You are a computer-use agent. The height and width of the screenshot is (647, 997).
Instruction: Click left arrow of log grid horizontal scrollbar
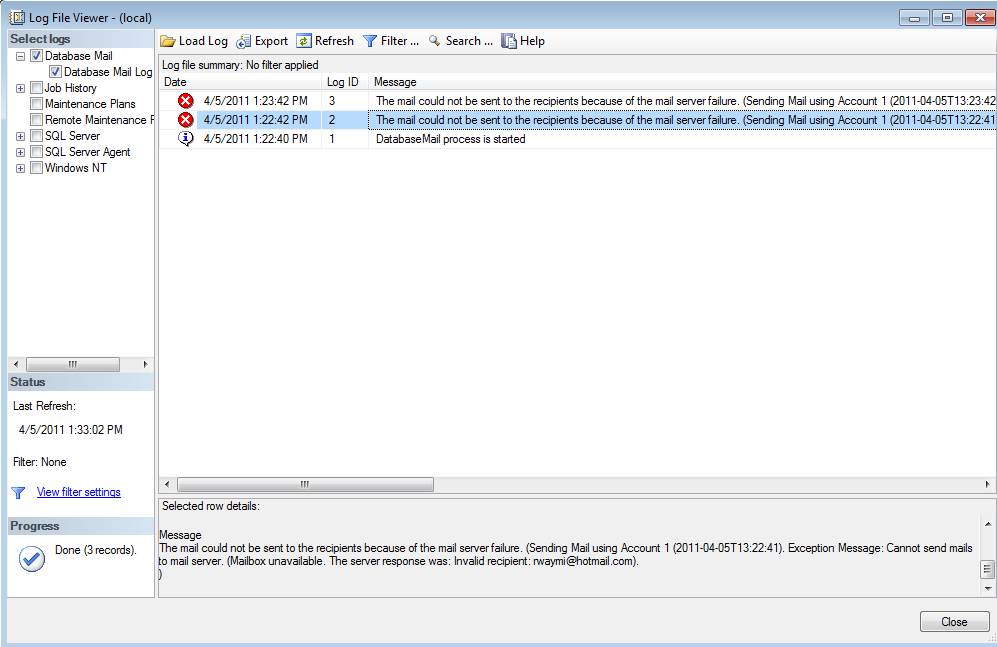point(167,485)
